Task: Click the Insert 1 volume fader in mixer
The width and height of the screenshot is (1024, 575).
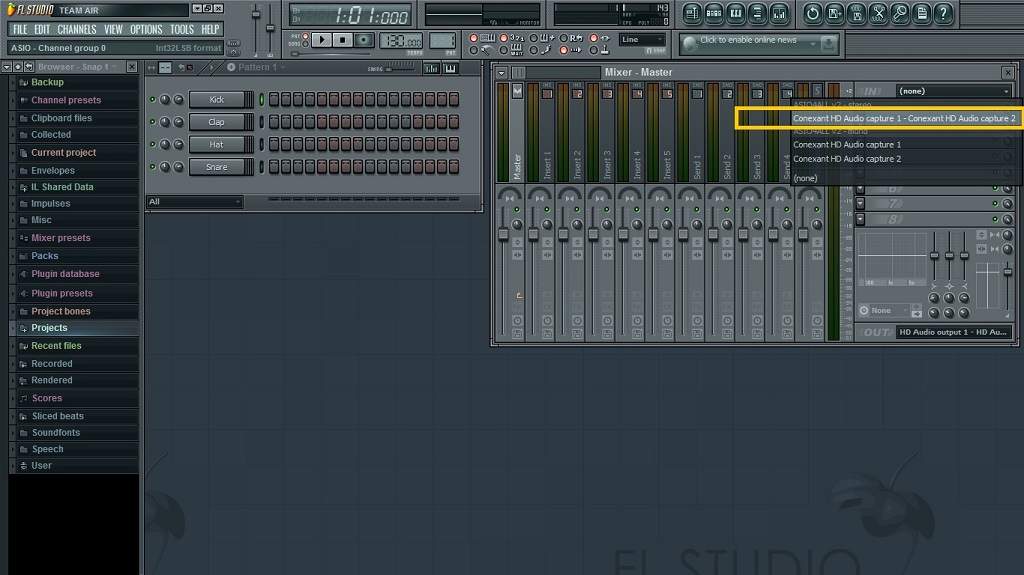Action: click(533, 234)
